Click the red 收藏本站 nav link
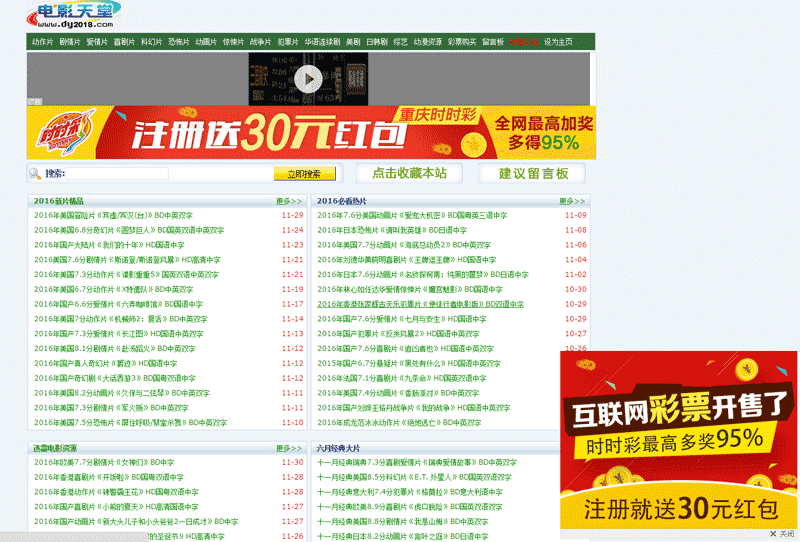Image resolution: width=800 pixels, height=542 pixels. (x=523, y=42)
